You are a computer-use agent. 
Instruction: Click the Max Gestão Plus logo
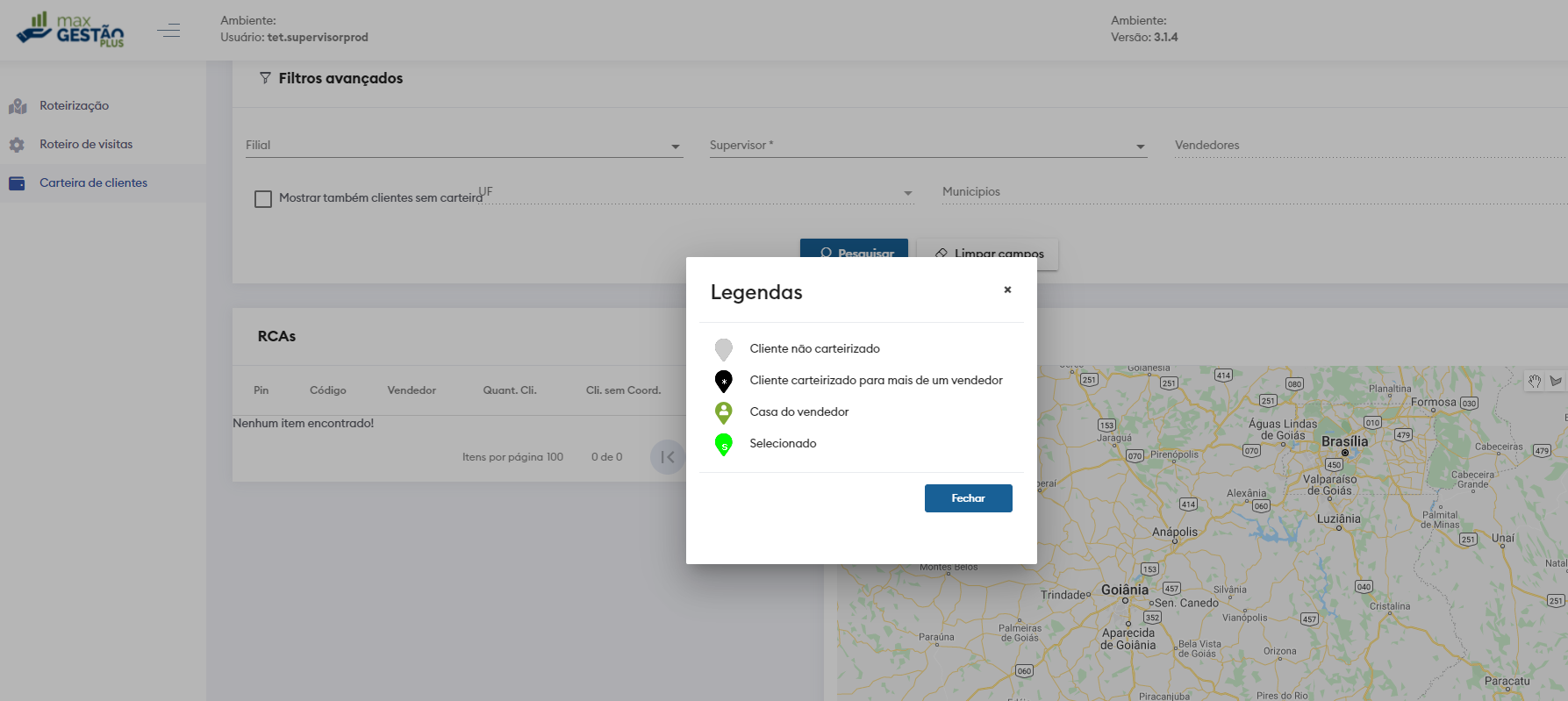click(x=72, y=30)
